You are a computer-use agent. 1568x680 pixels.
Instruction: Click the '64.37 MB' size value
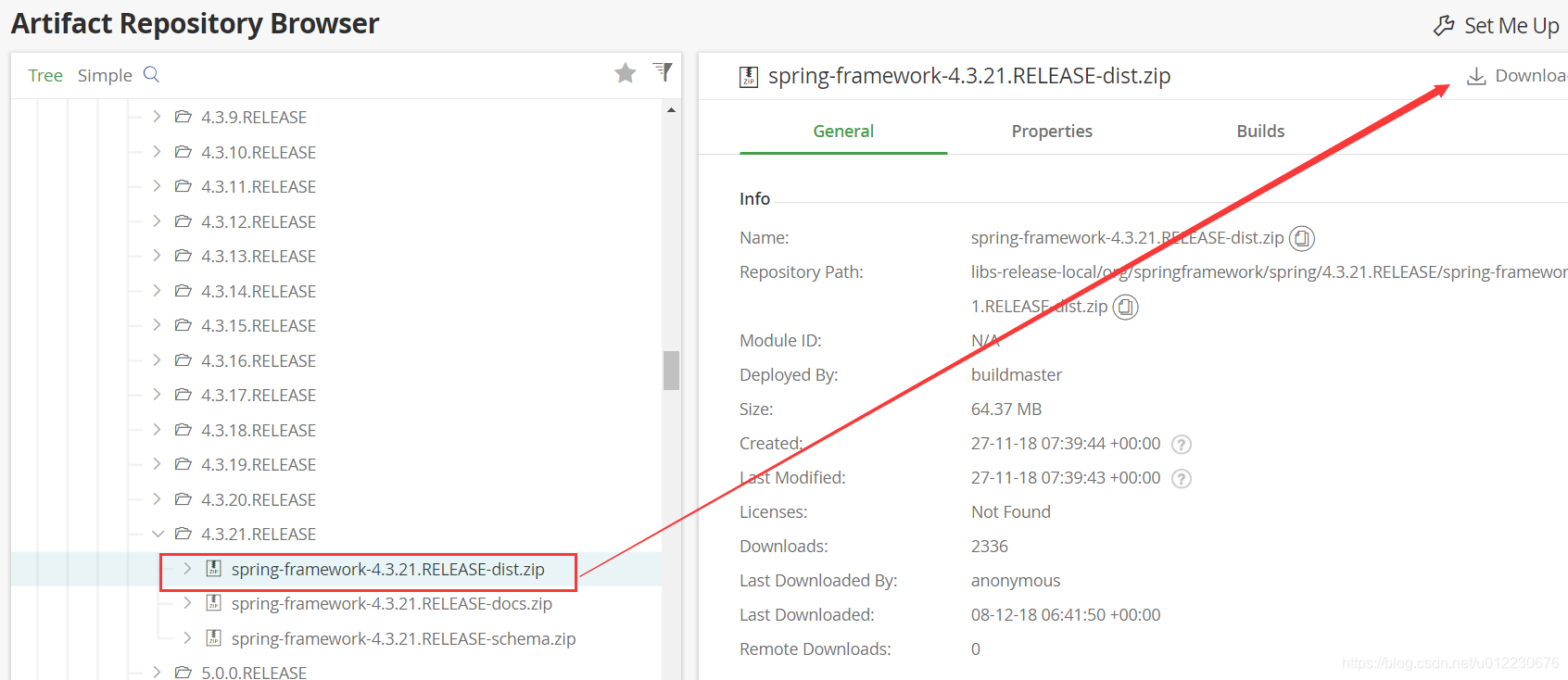(x=1006, y=409)
